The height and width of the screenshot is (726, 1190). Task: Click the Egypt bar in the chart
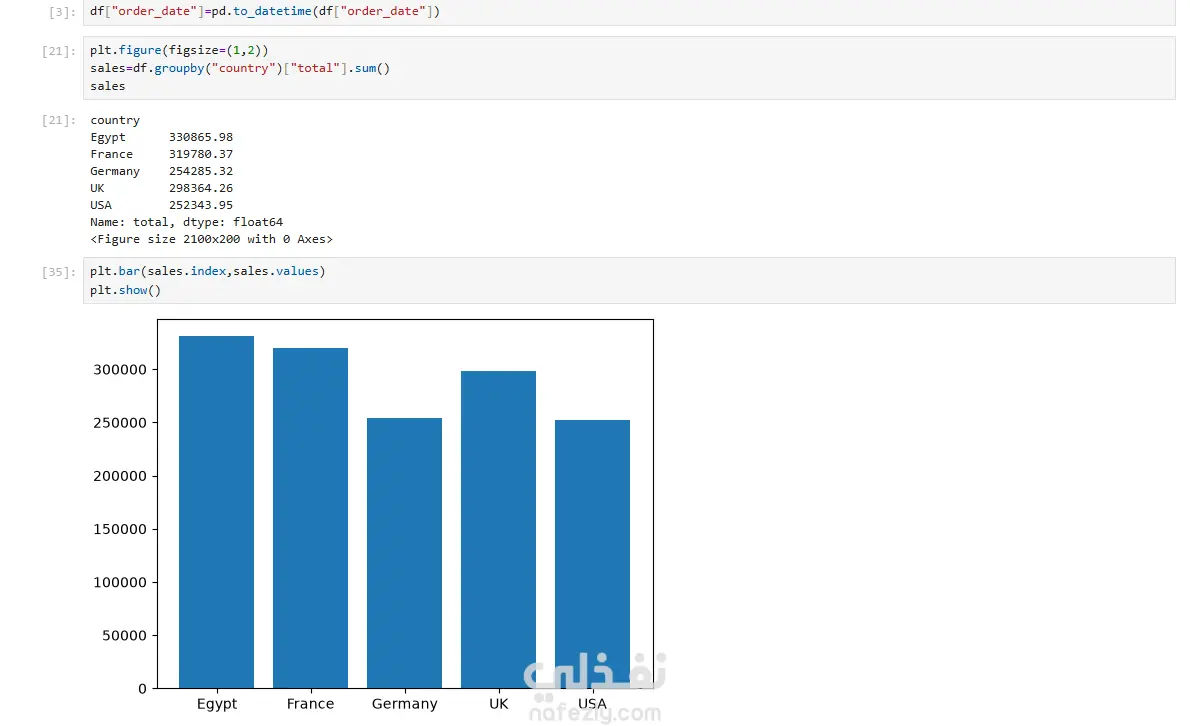[x=216, y=512]
